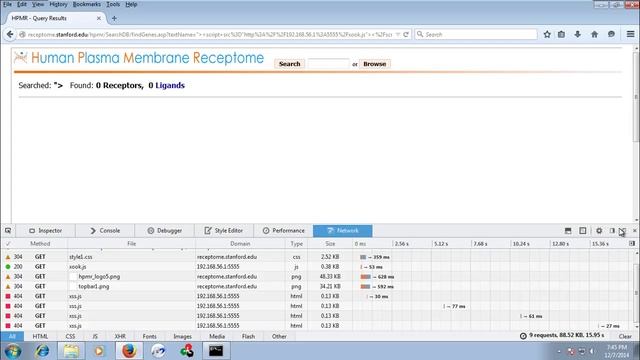The image size is (640, 360).
Task: Close the HPMR - Query Results tab
Action: tap(99, 18)
